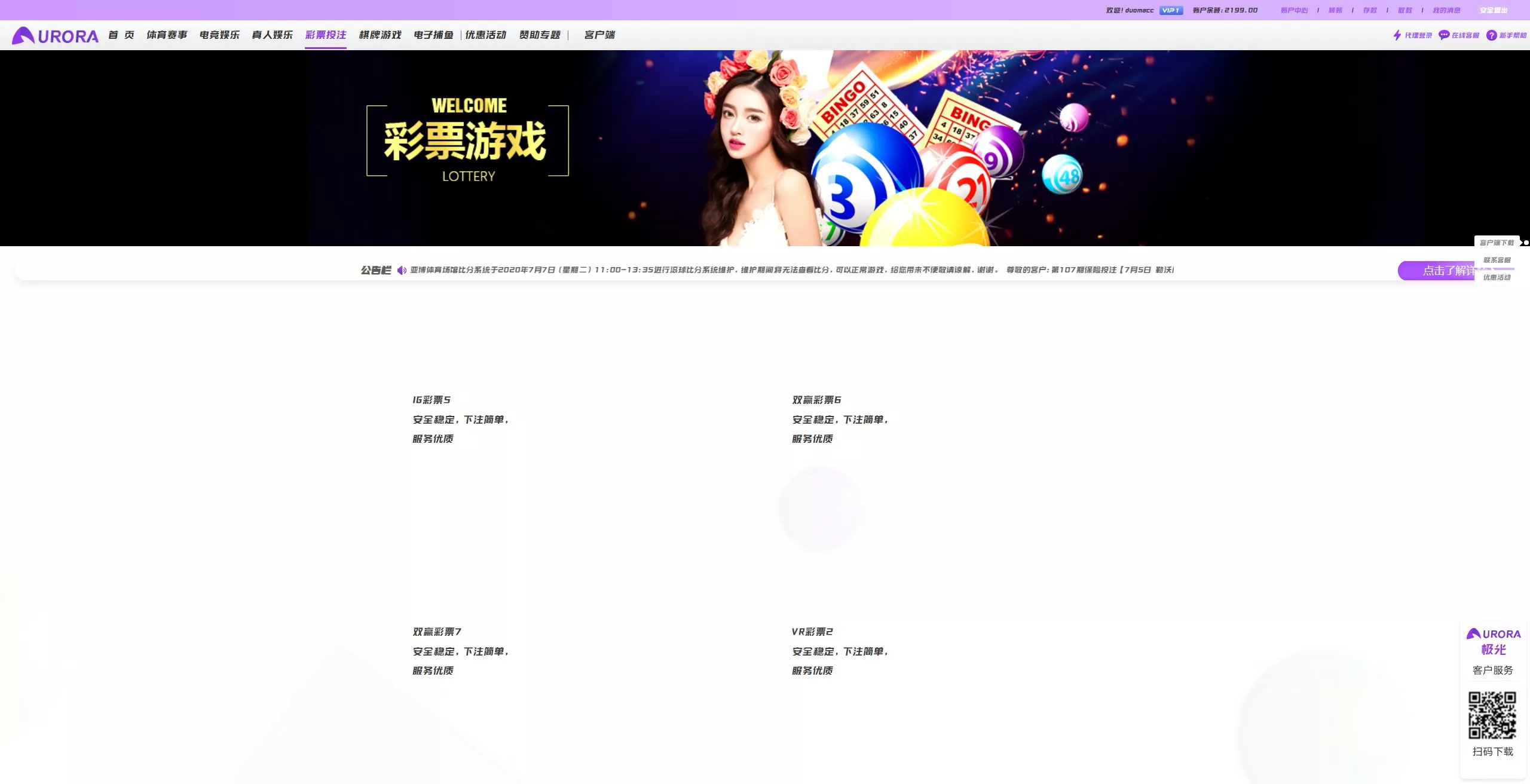Click the 公告栏 bulletin label
1530x784 pixels.
click(376, 270)
